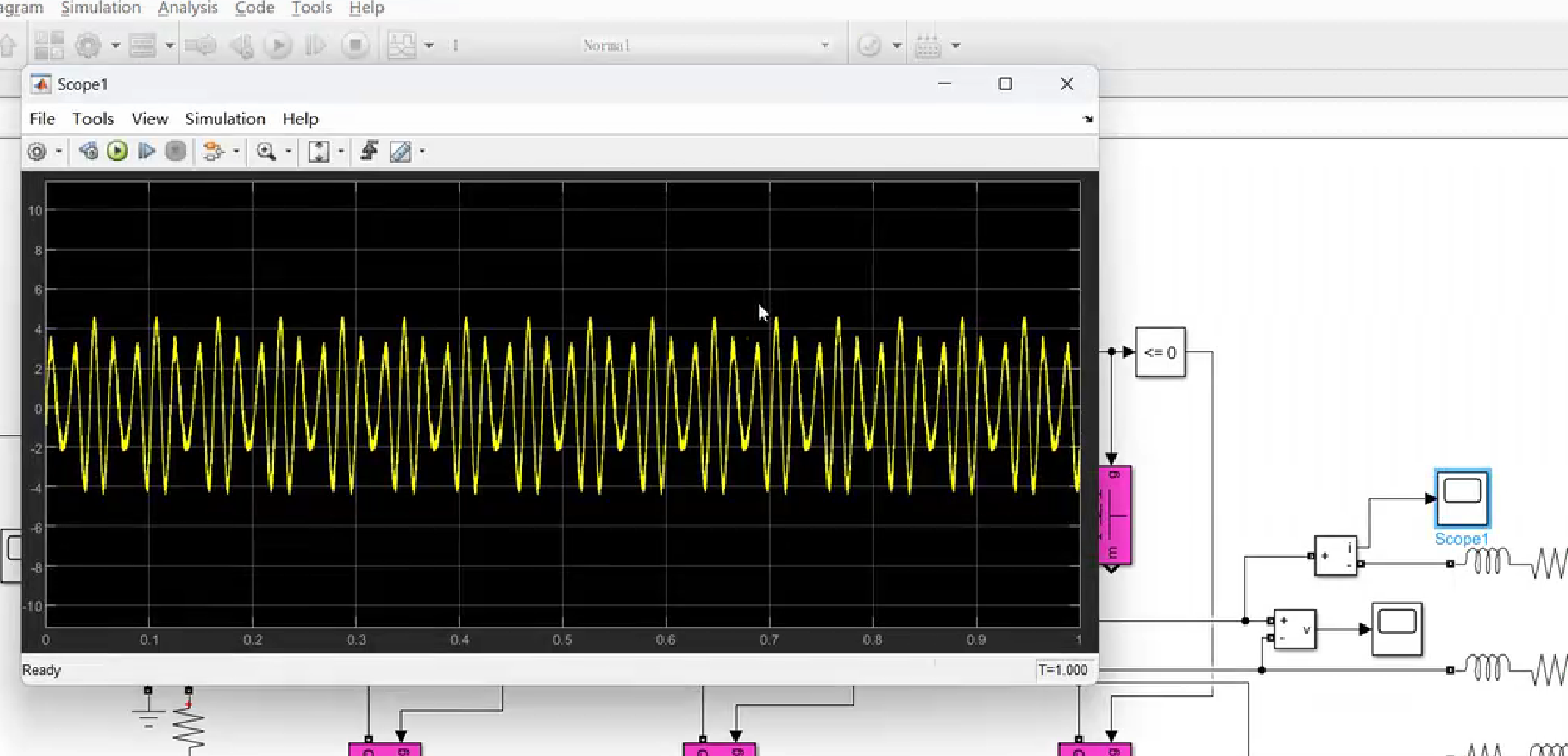Open the simulation mode Normal combo box
This screenshot has height=756, width=1568.
coord(705,45)
